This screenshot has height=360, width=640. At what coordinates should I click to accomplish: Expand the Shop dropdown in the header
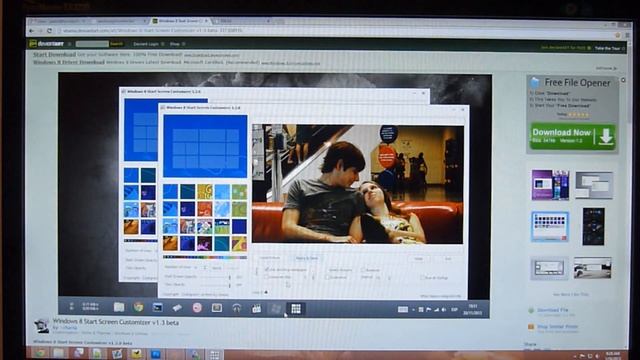click(x=177, y=44)
